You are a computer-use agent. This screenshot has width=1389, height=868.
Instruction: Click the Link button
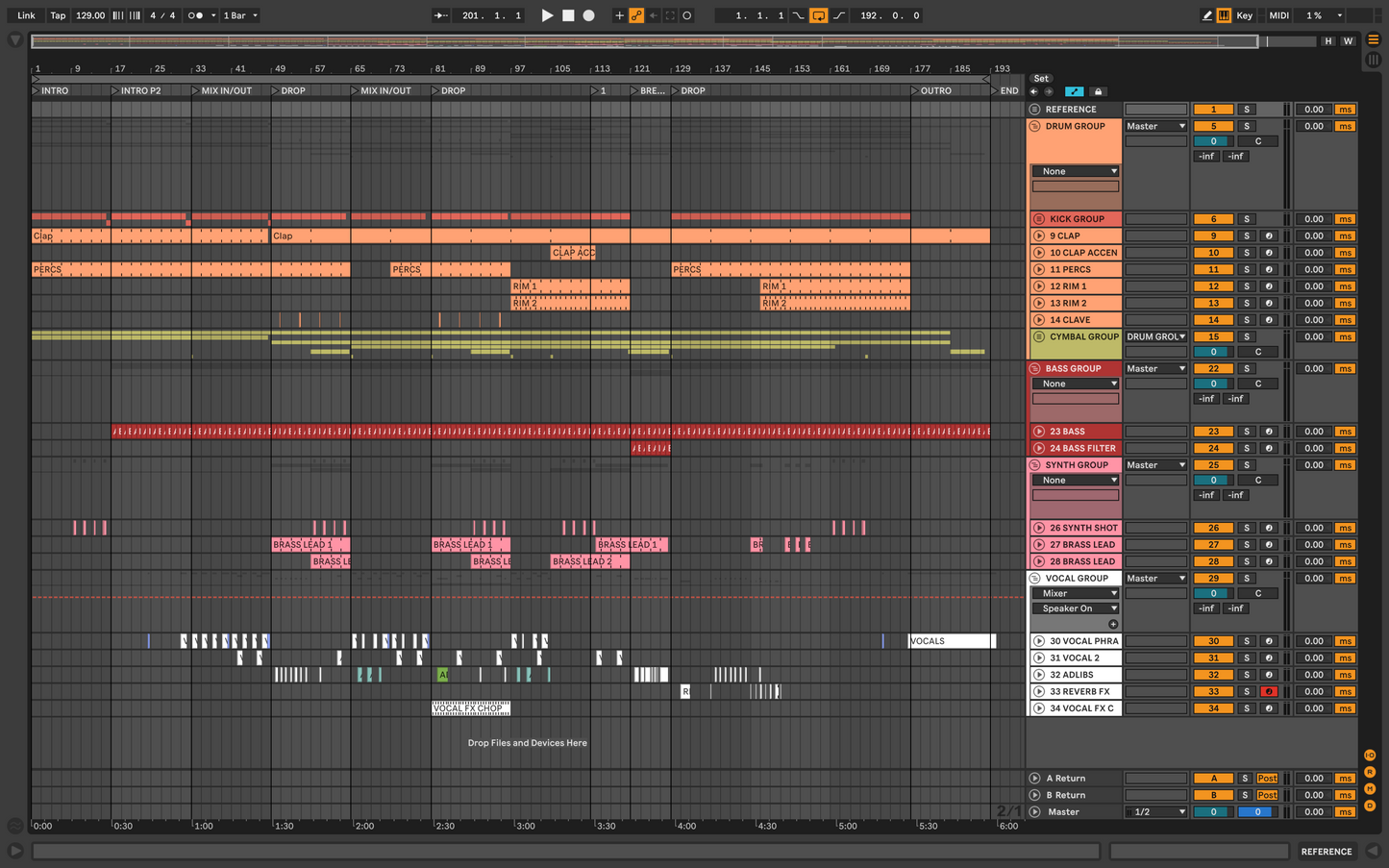pyautogui.click(x=26, y=15)
